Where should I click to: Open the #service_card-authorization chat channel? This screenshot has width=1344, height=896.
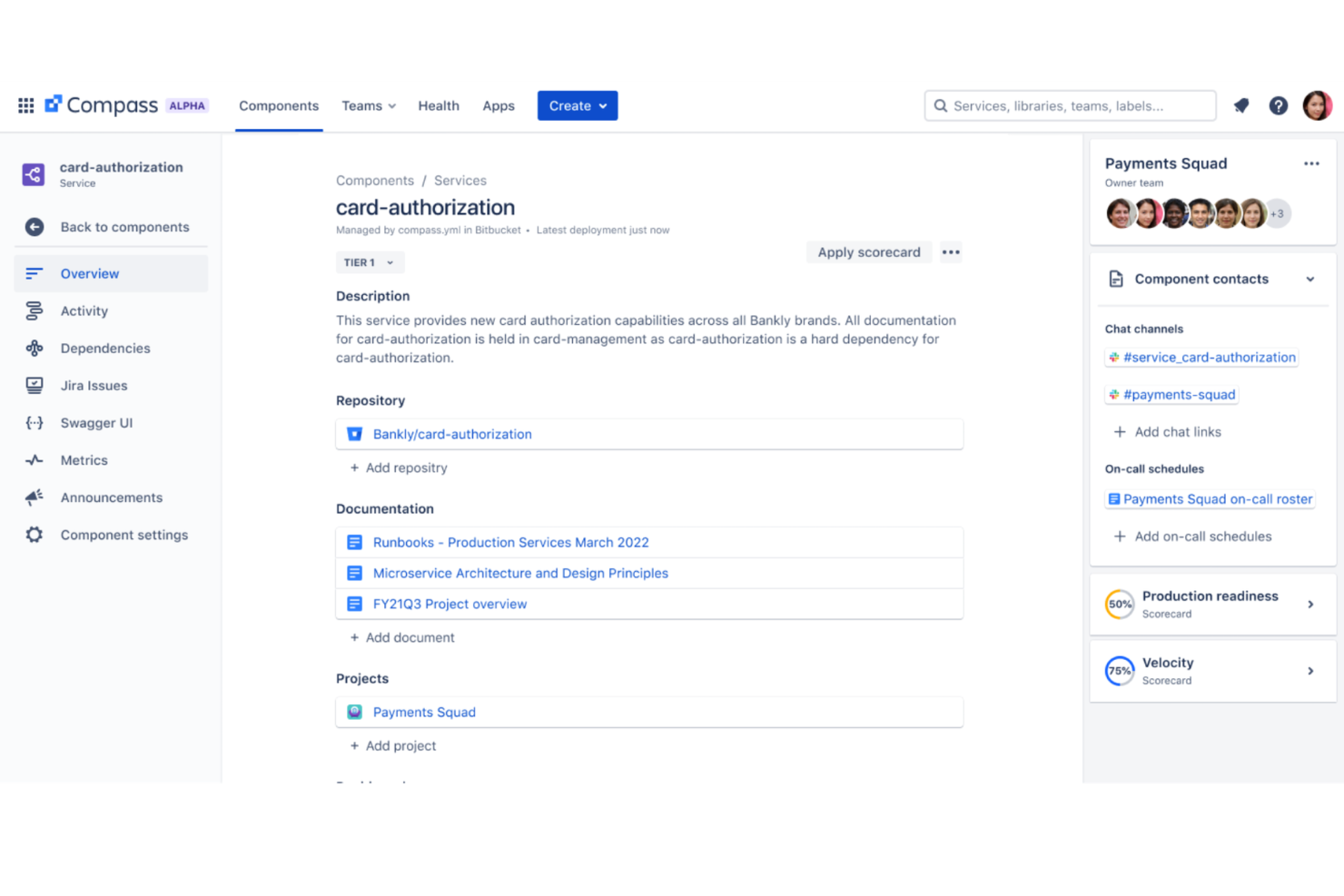(1209, 358)
